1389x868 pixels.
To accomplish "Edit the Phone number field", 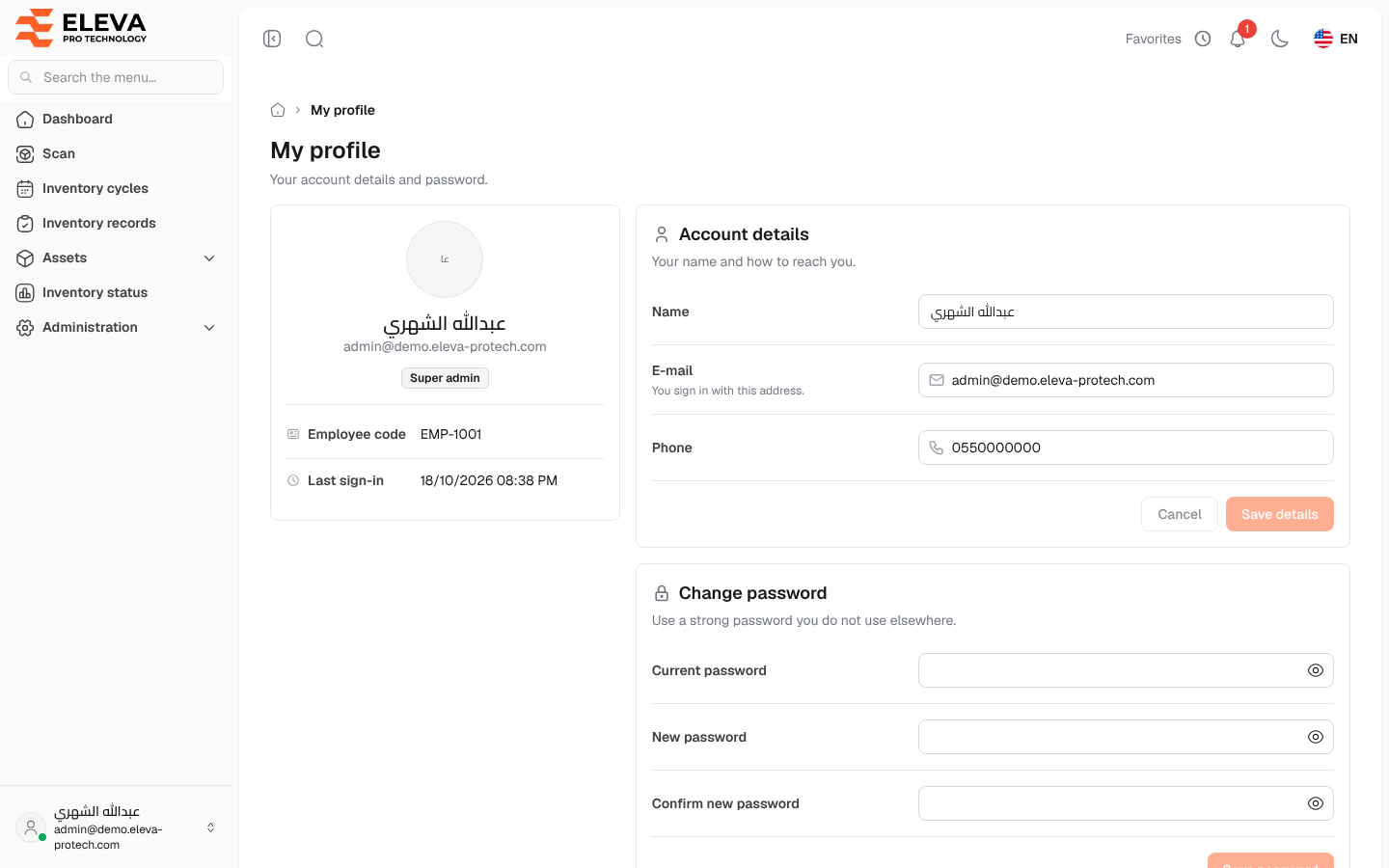I will coord(1126,448).
